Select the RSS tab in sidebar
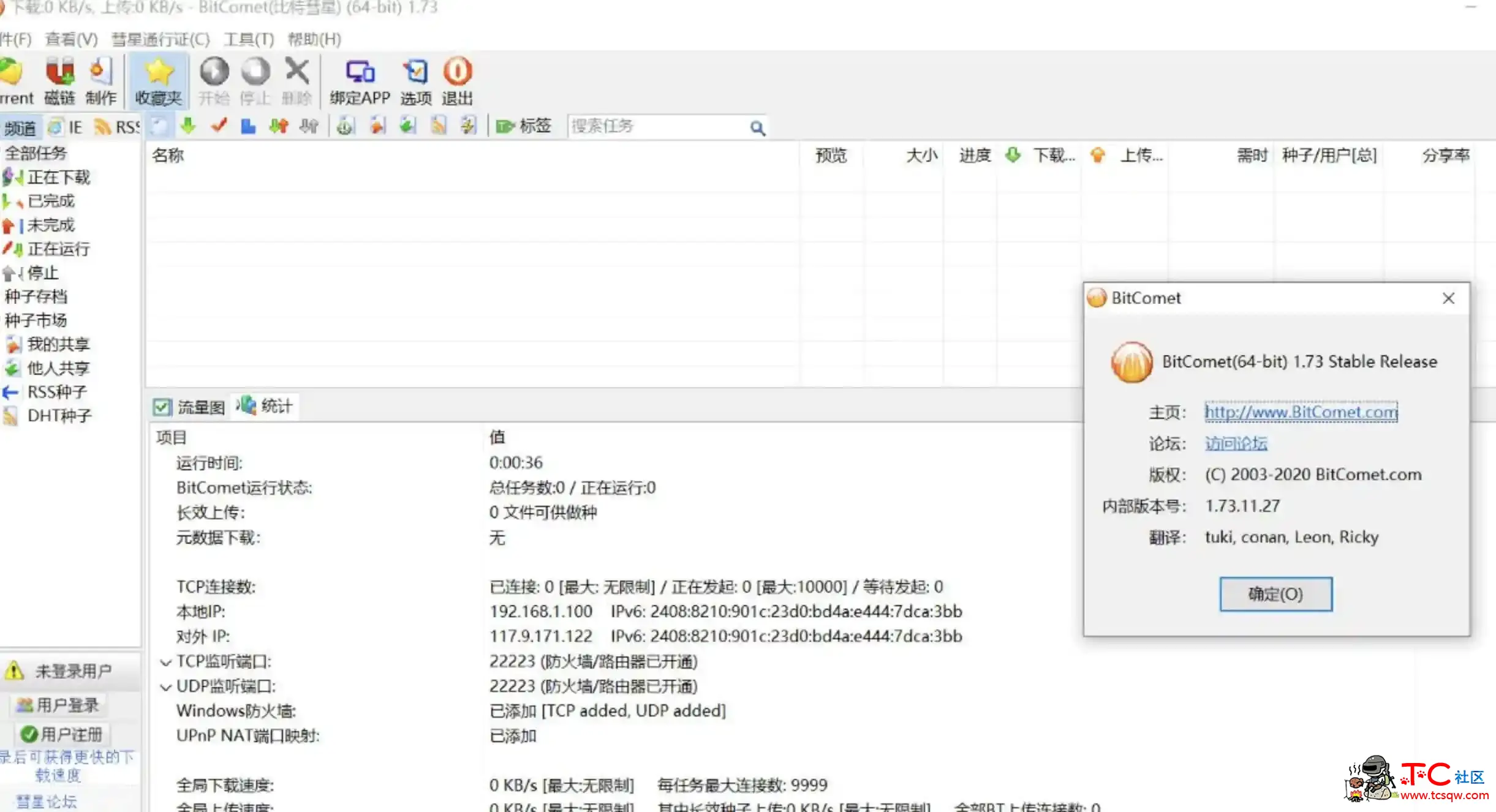 pyautogui.click(x=116, y=127)
